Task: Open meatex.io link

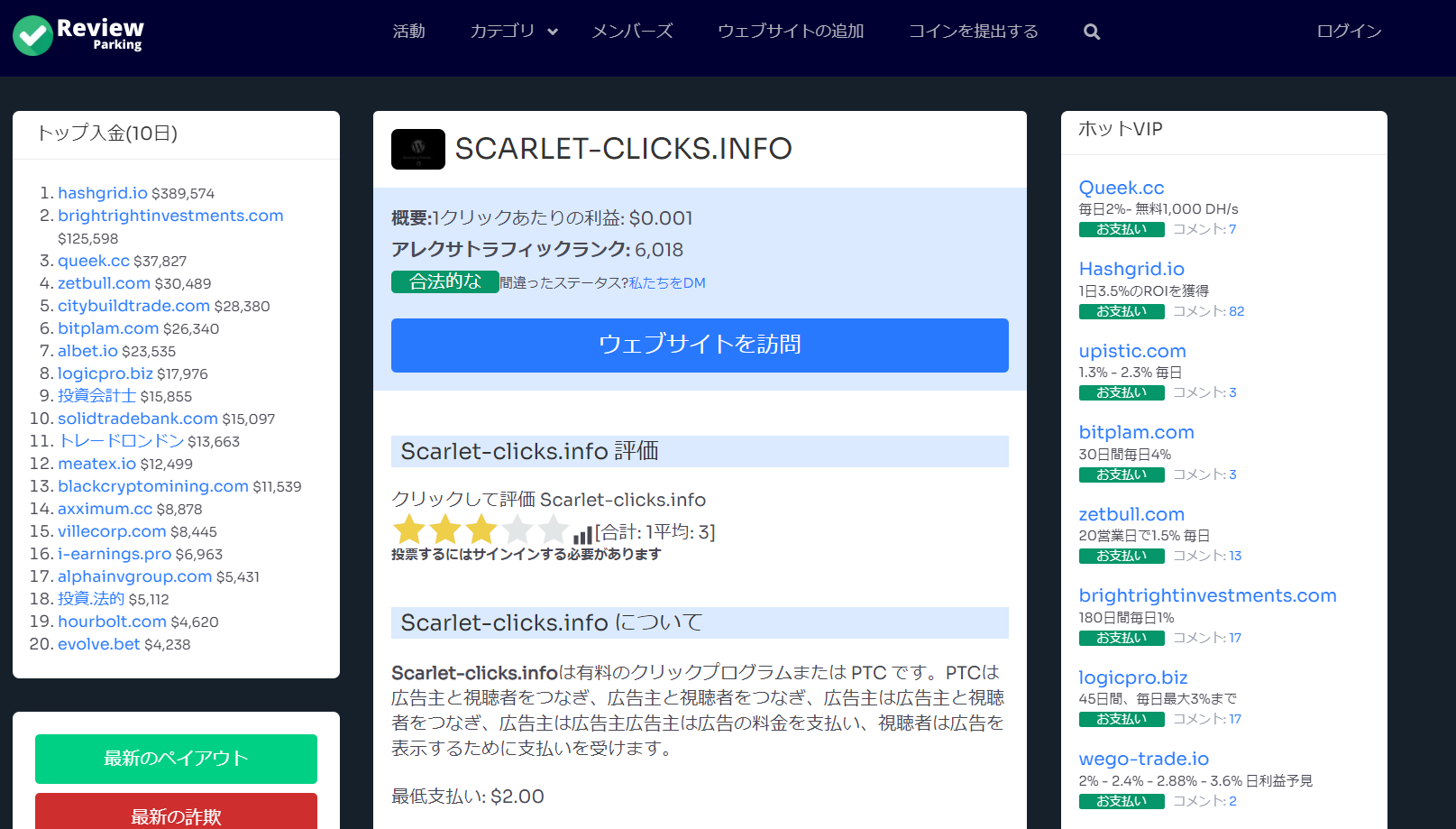Action: [96, 464]
